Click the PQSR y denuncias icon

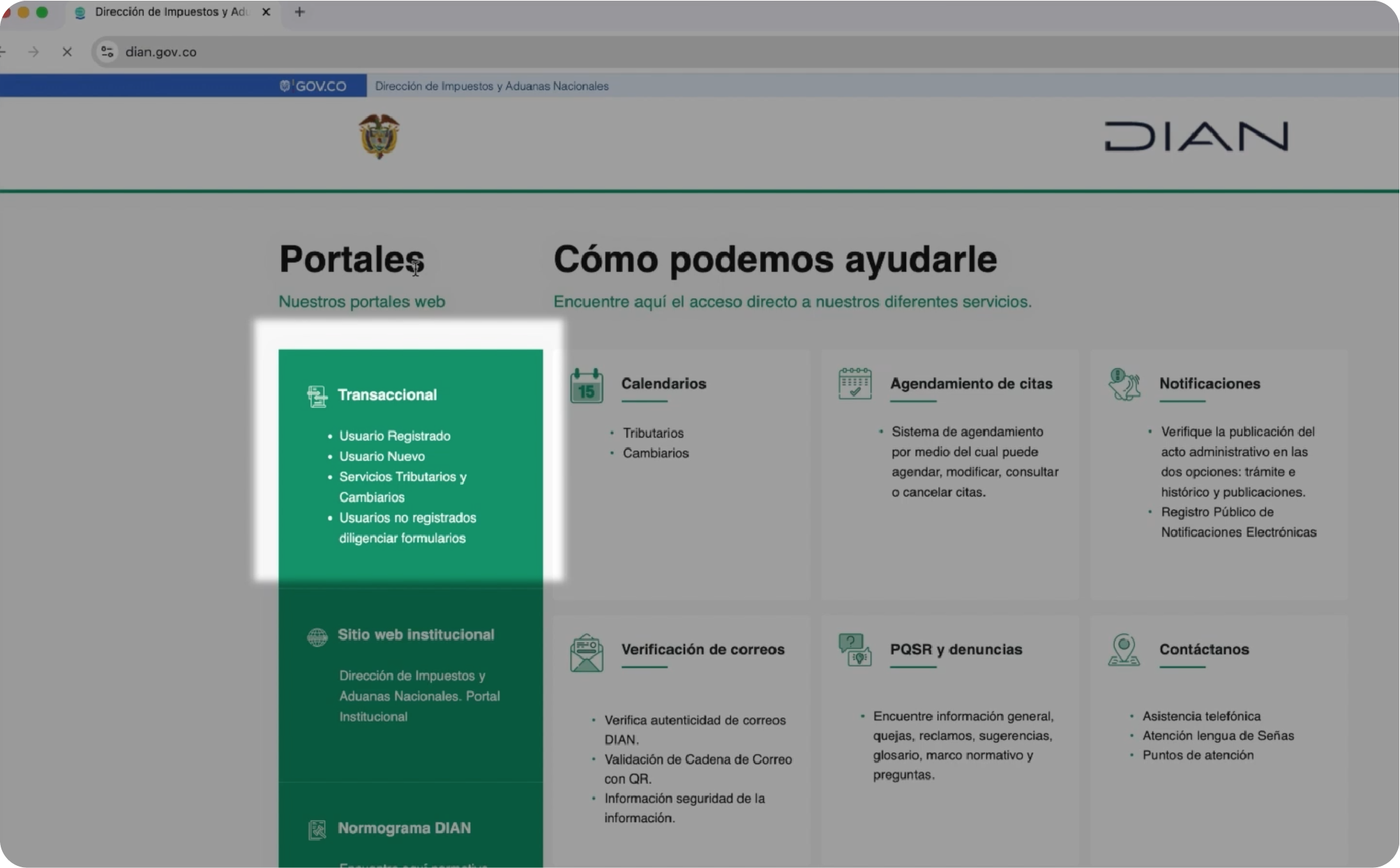click(x=855, y=650)
